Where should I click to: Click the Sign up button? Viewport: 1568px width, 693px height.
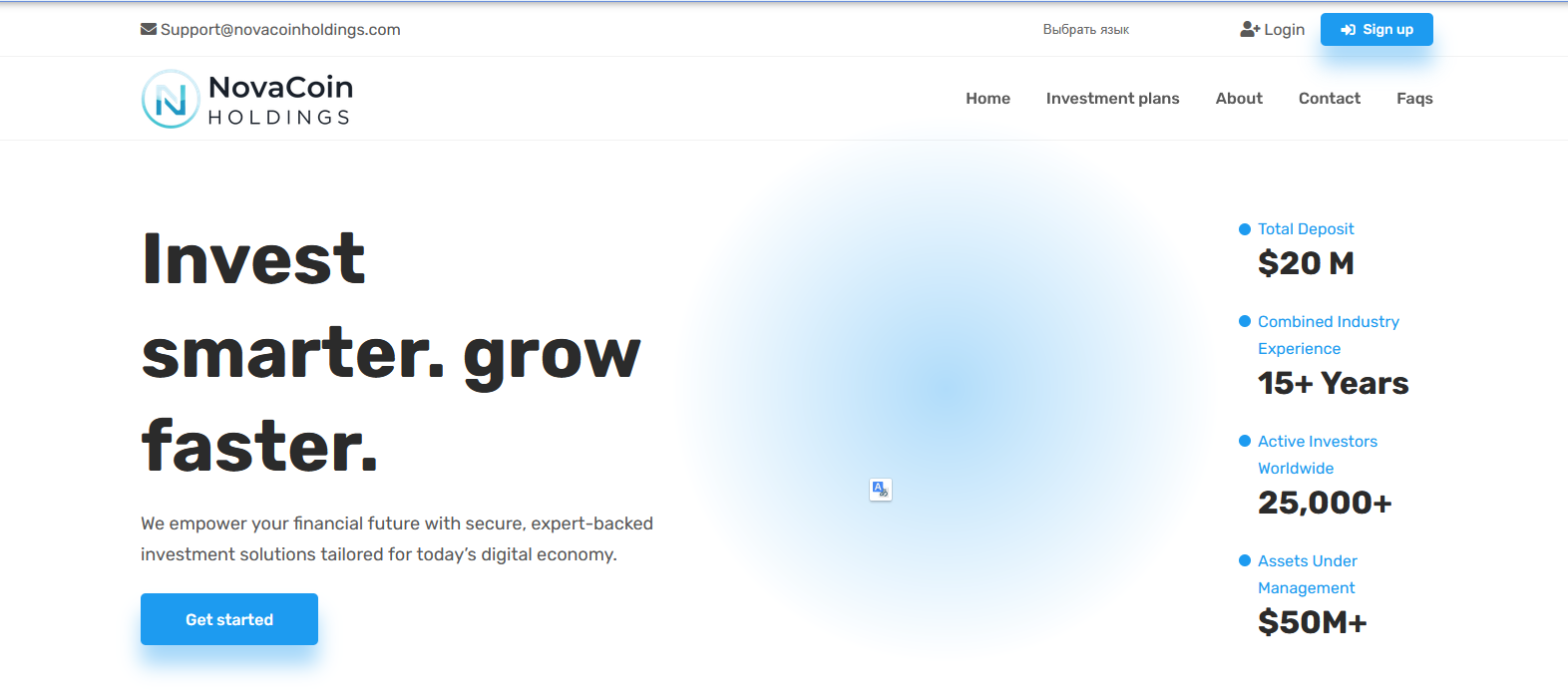pyautogui.click(x=1376, y=30)
